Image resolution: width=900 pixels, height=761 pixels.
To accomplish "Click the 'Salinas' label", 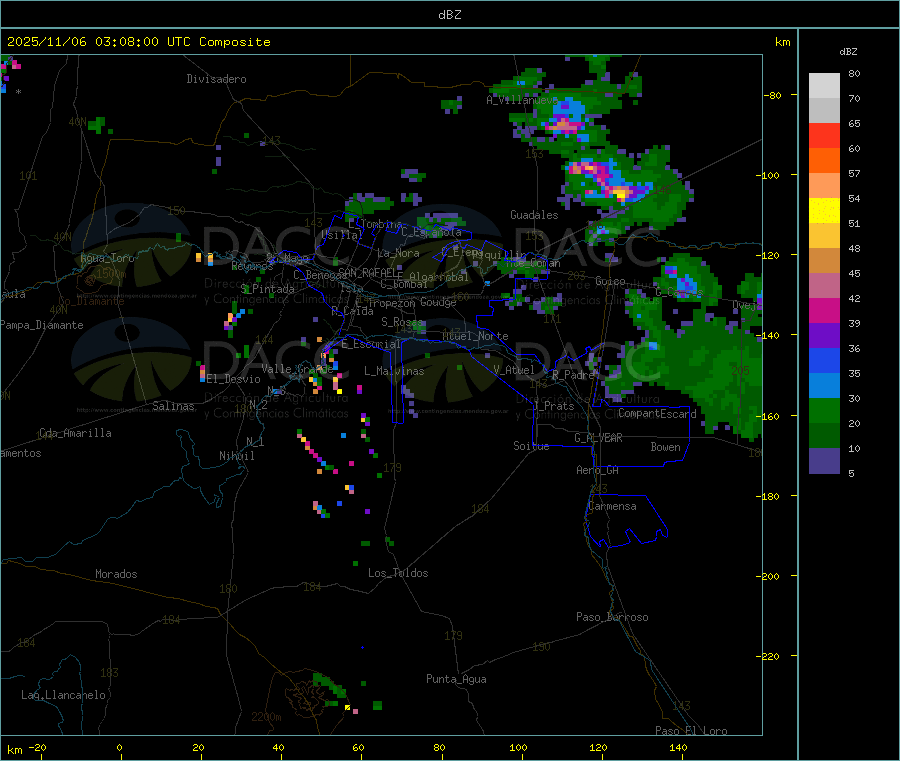I will [173, 406].
